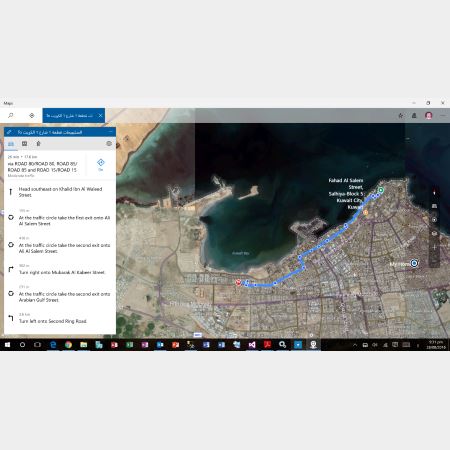Open the volume control in system tray
The height and width of the screenshot is (450, 450).
tap(375, 345)
